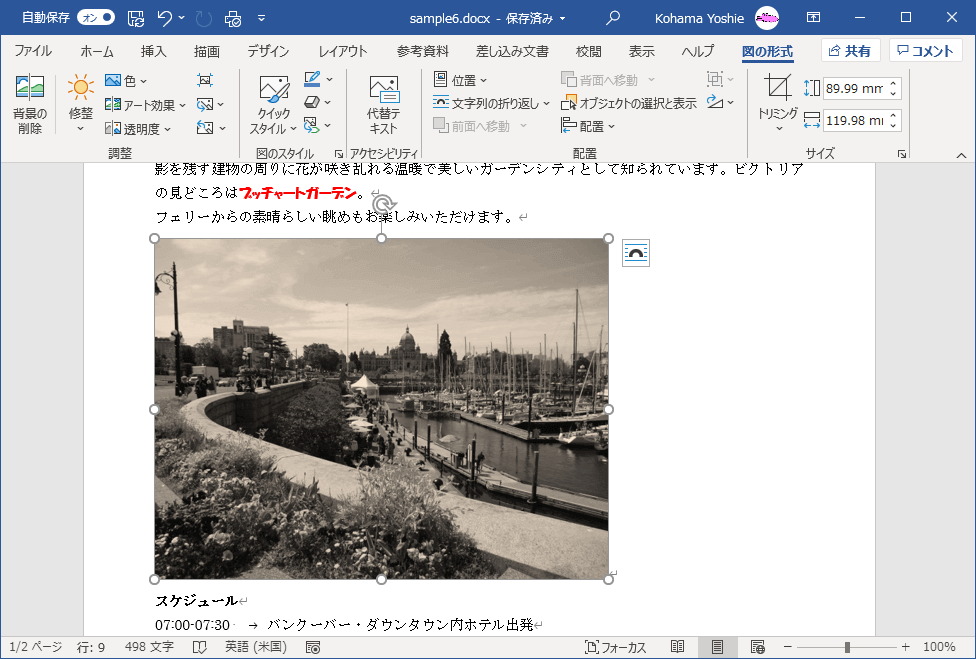Open the クイックスタイル gallery icon
Screen dimensions: 976x659
[274, 89]
